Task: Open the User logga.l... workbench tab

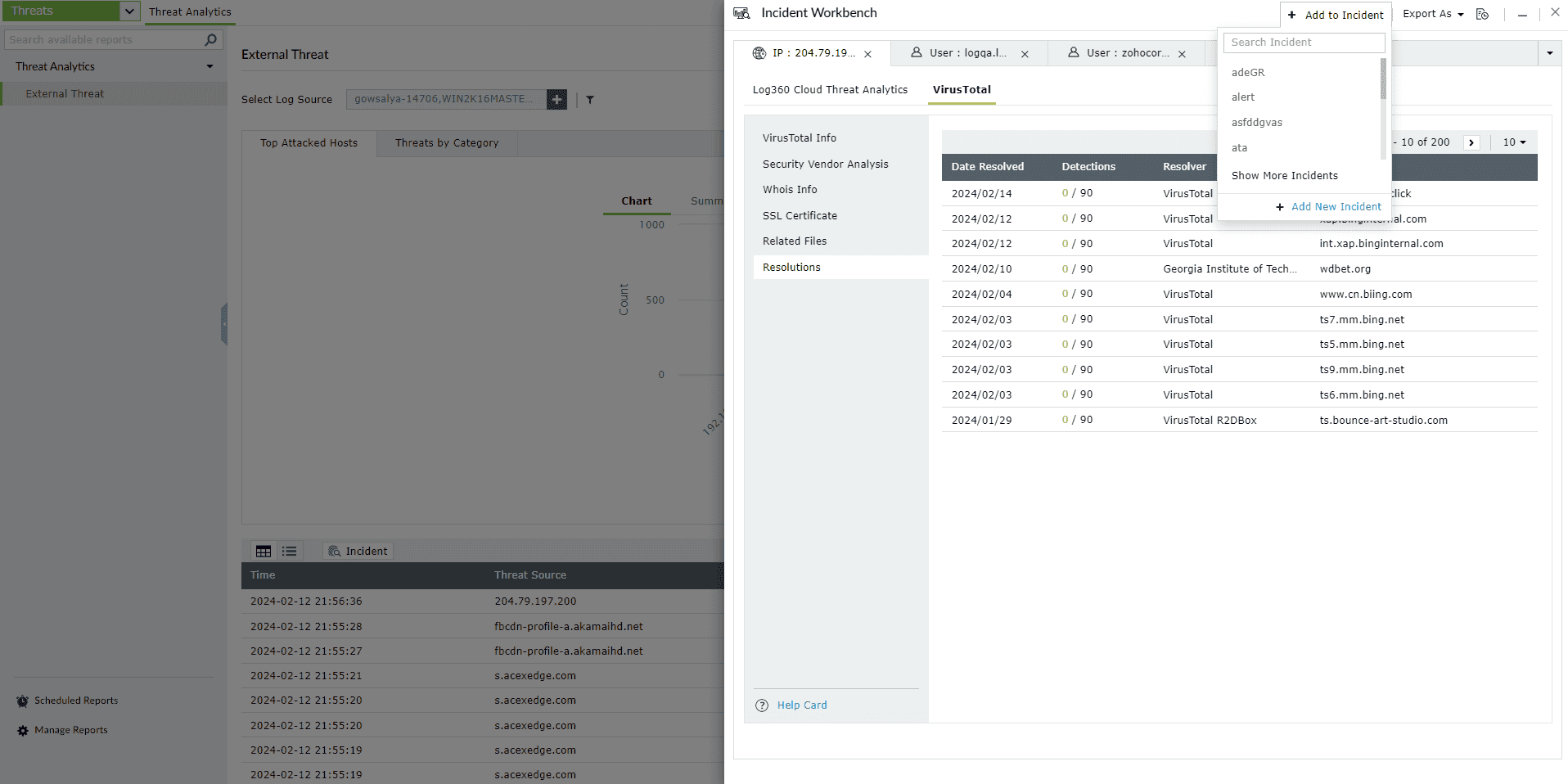Action: pos(968,53)
